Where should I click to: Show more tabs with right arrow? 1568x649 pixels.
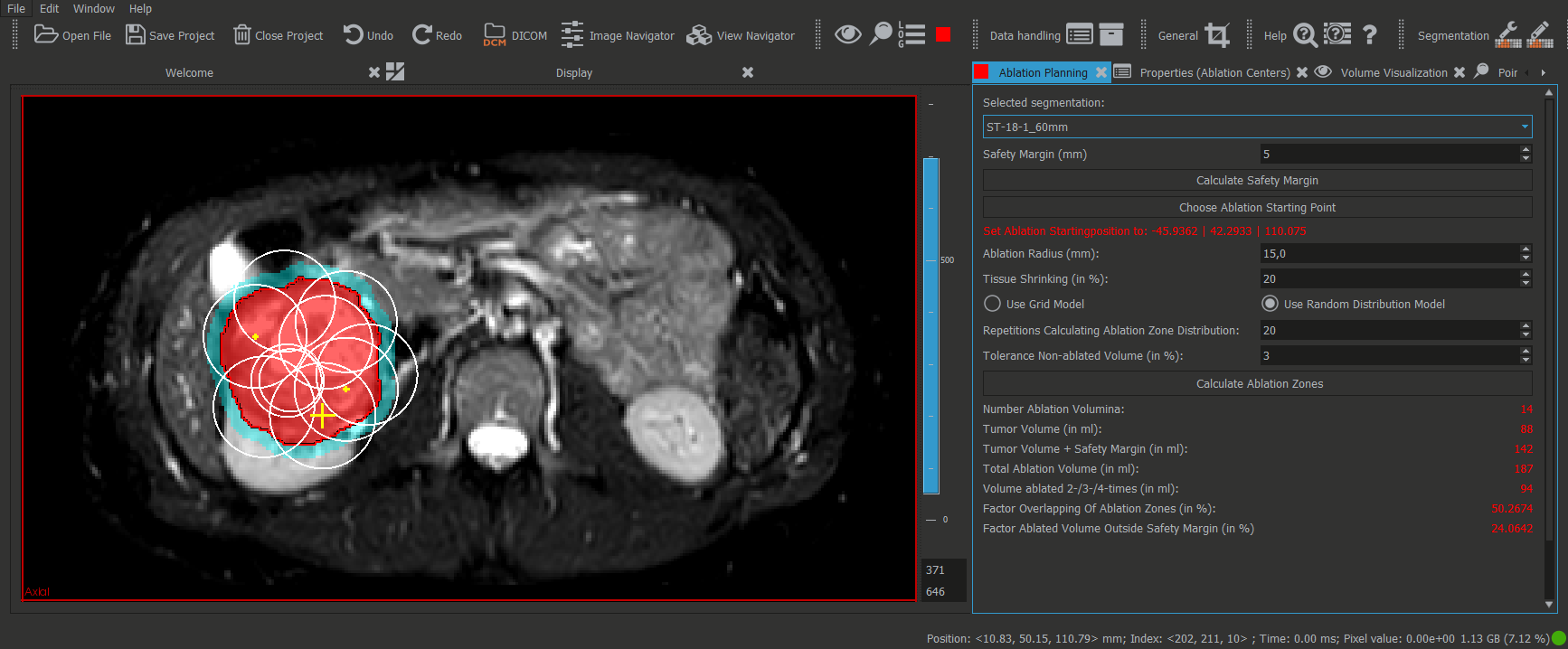pyautogui.click(x=1544, y=72)
